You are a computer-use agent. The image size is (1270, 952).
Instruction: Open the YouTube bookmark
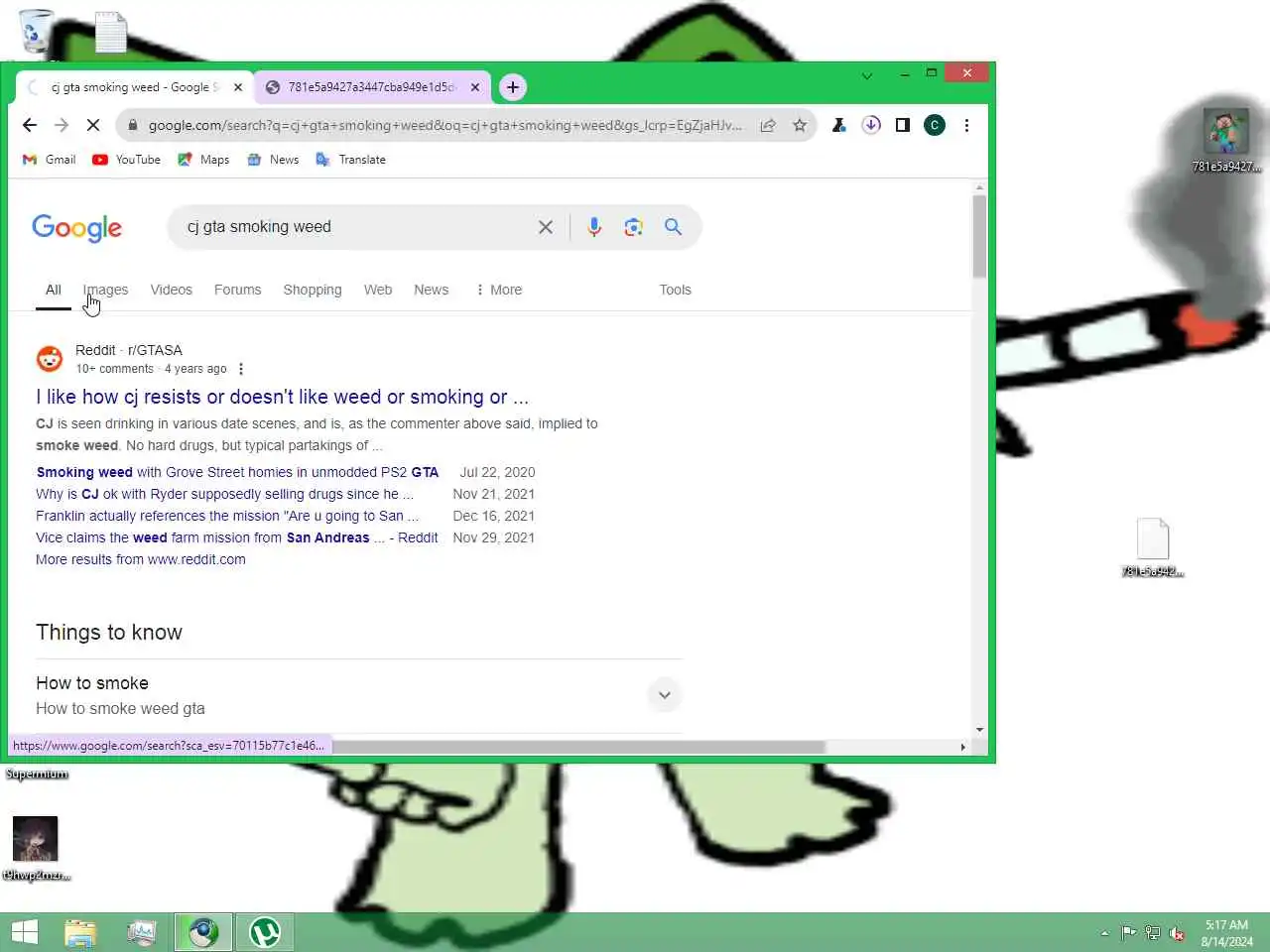[x=126, y=160]
